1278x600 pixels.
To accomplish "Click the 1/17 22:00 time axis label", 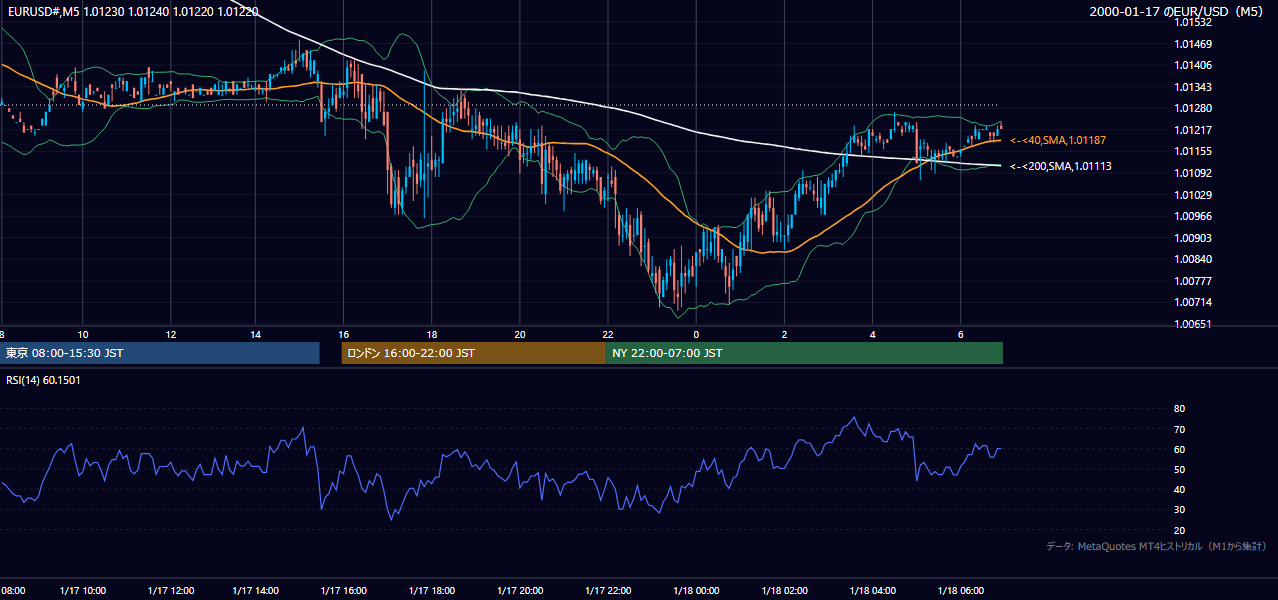I will pyautogui.click(x=609, y=590).
